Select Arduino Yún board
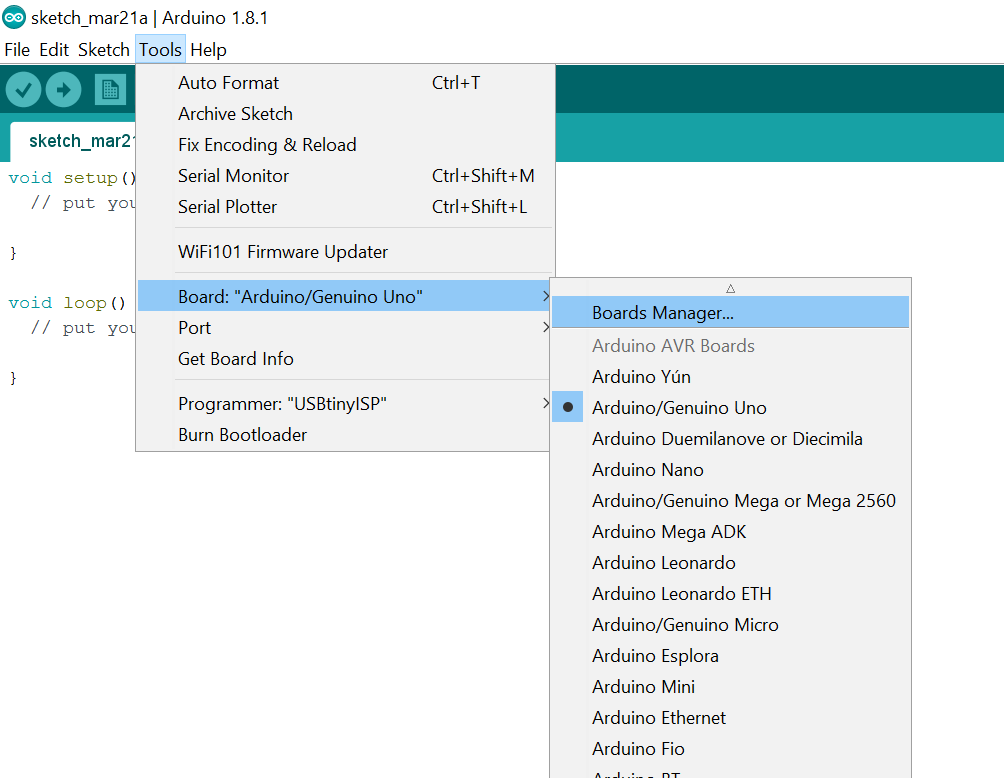This screenshot has width=1004, height=778. [x=730, y=377]
